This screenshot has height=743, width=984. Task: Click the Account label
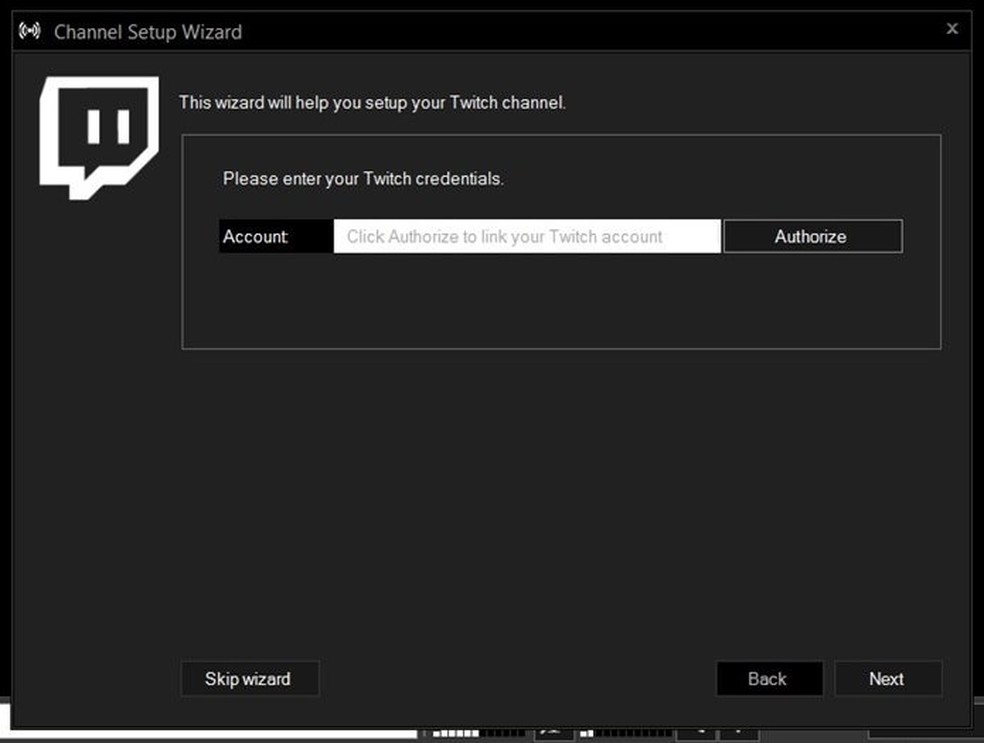tap(254, 236)
